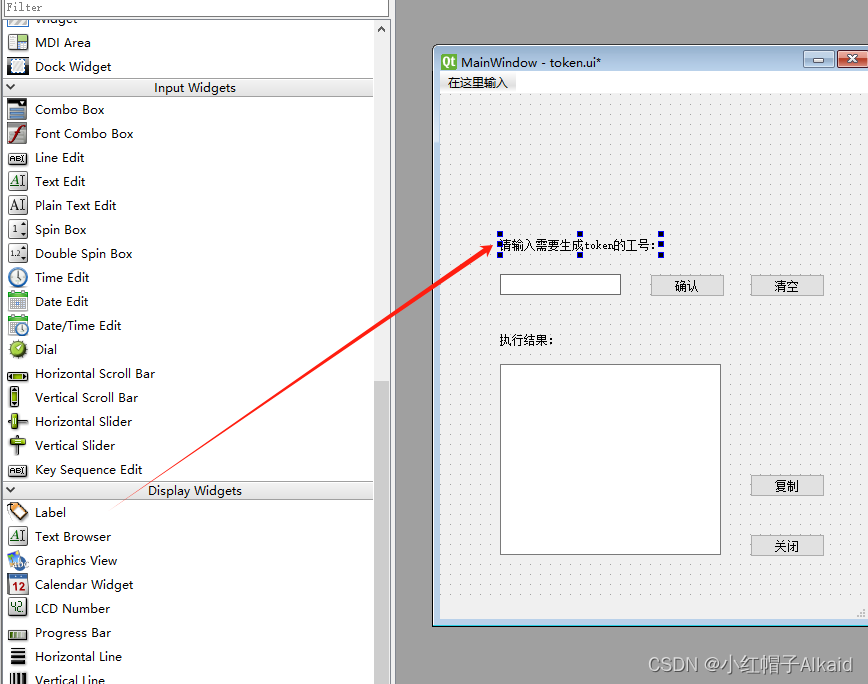
Task: Minimize the token.ui MainWindow
Action: click(x=819, y=60)
